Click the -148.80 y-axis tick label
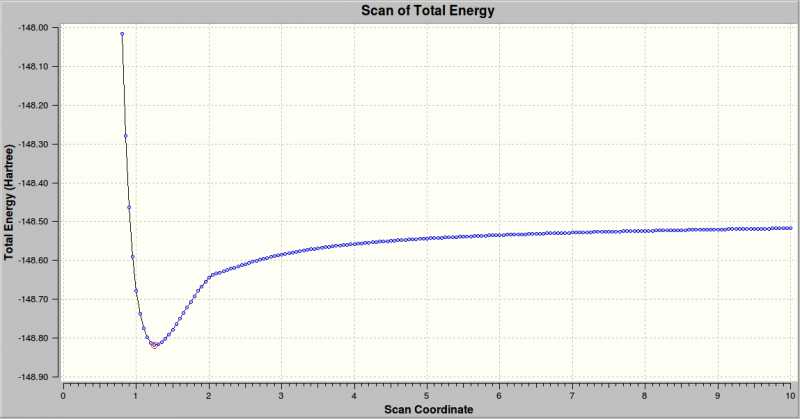 [33, 338]
